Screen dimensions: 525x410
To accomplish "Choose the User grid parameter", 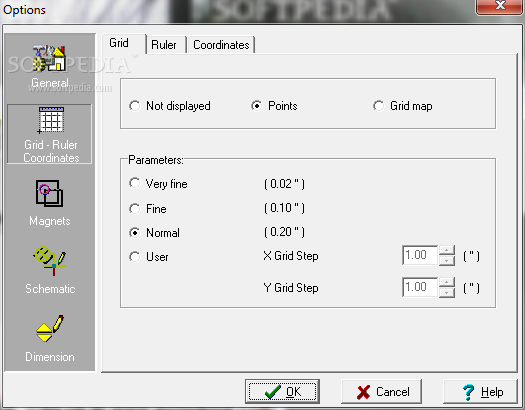I will pyautogui.click(x=149, y=257).
